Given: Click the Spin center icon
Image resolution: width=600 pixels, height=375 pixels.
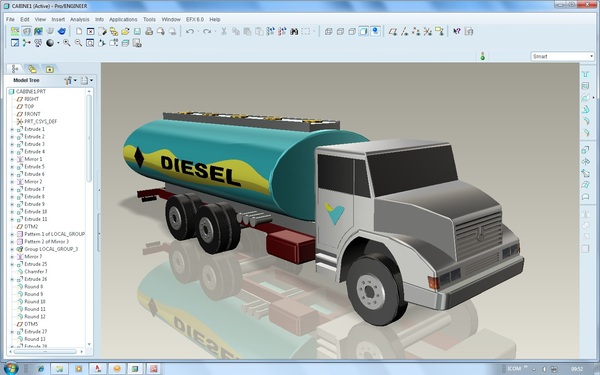Looking at the screenshot, I should tap(26, 43).
